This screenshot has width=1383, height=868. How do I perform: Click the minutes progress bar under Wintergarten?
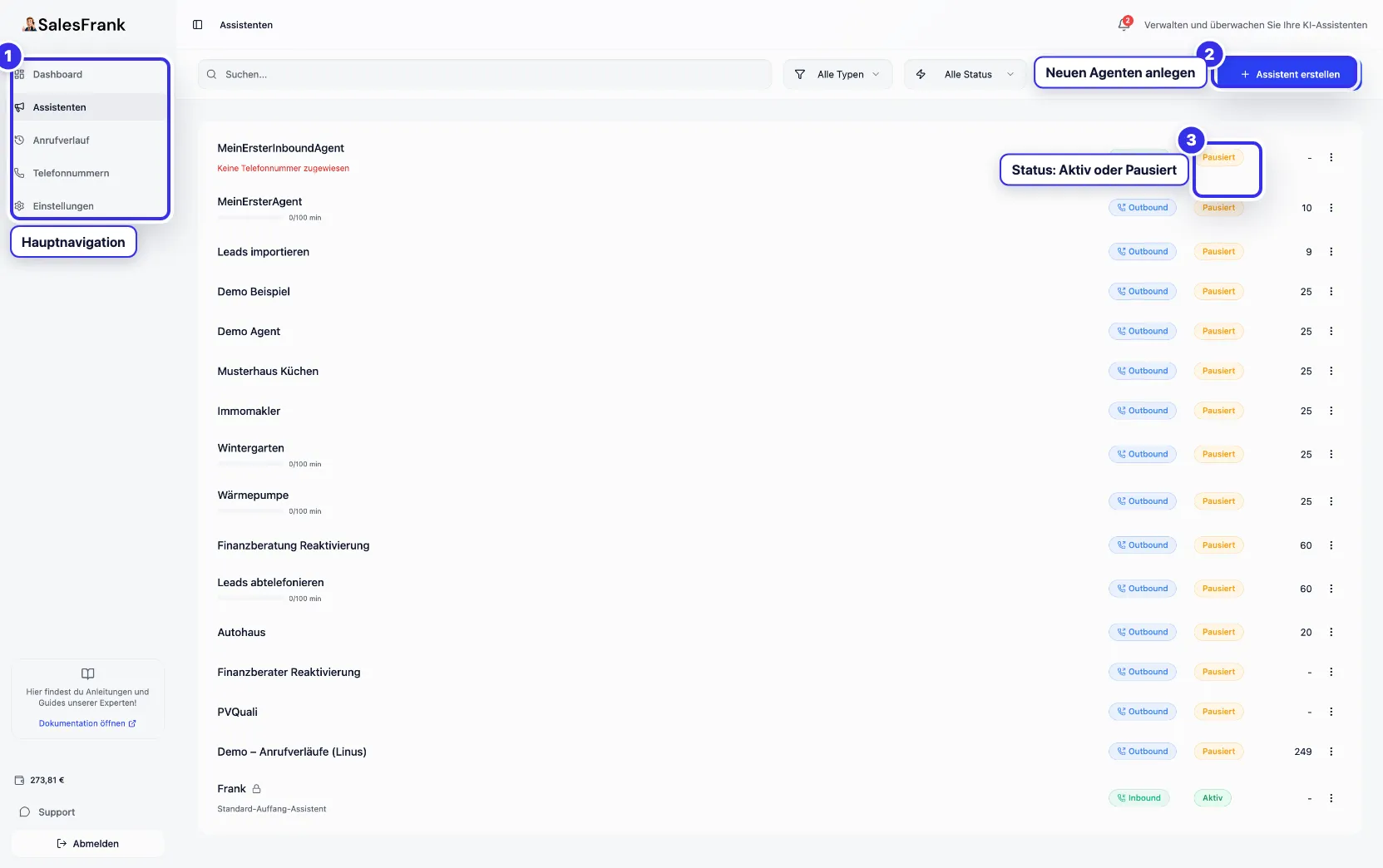click(x=250, y=464)
